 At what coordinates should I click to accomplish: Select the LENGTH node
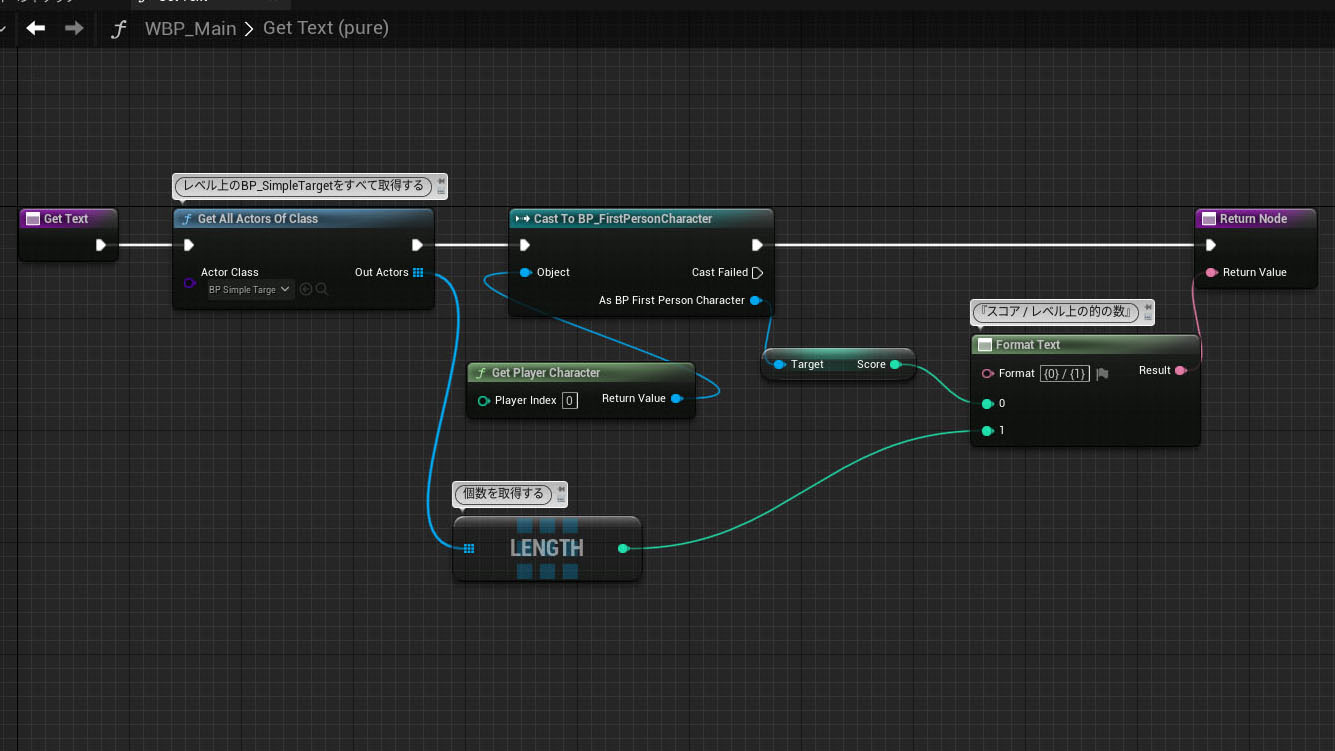coord(546,548)
